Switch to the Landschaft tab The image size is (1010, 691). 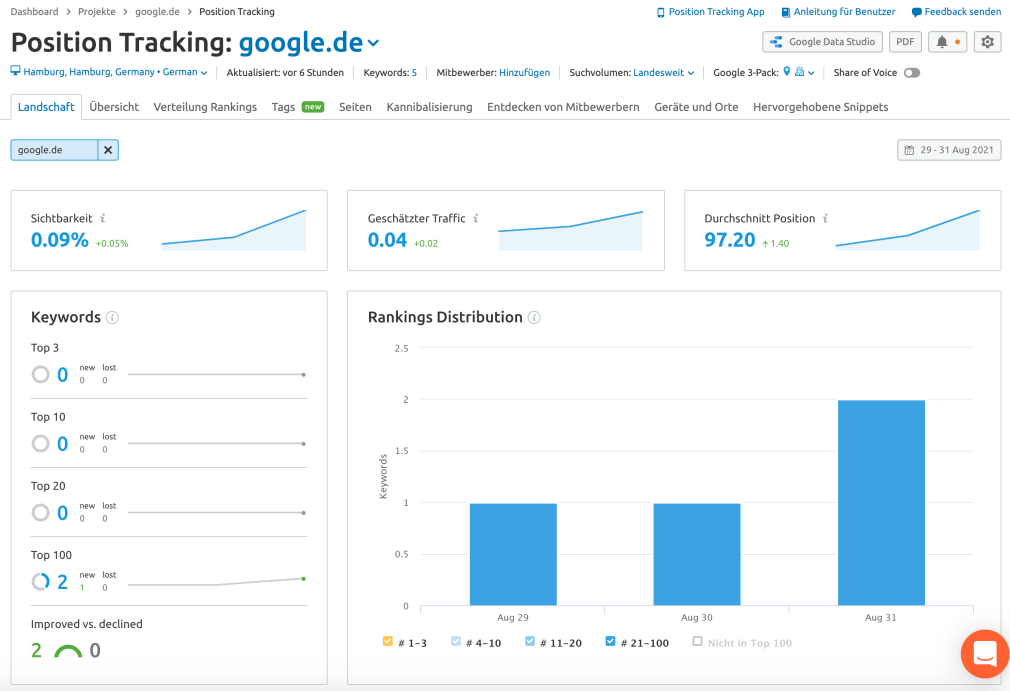(x=46, y=107)
